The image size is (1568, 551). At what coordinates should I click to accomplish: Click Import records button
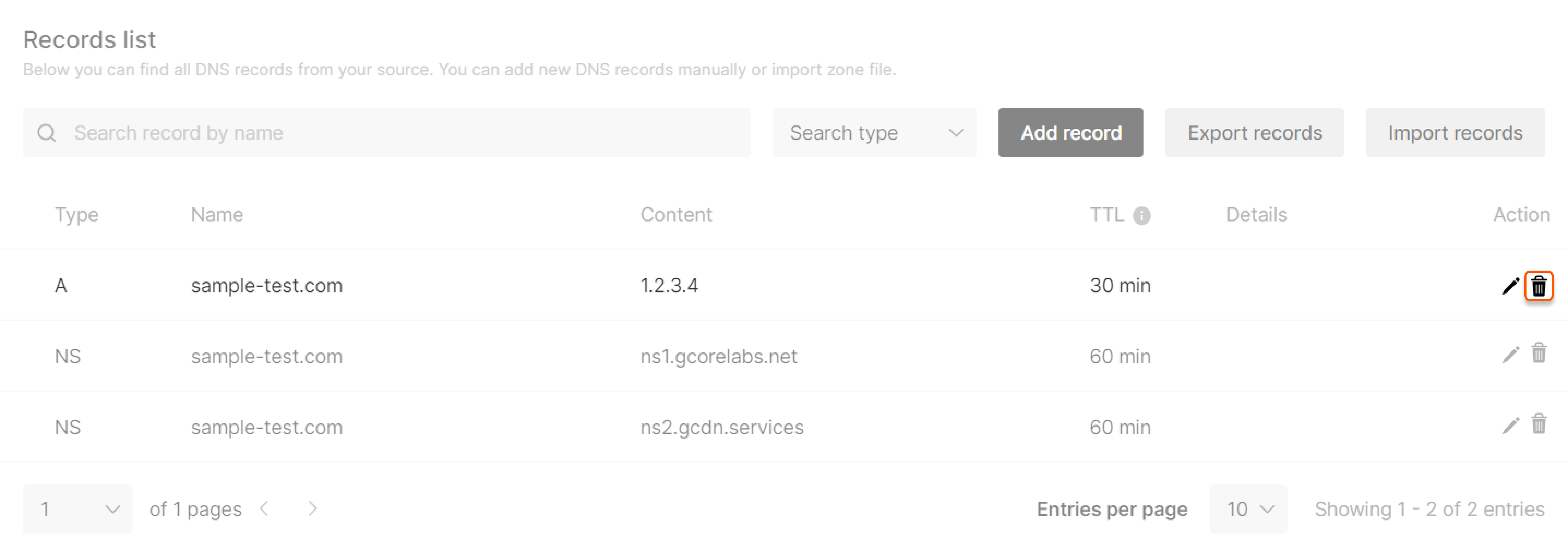pyautogui.click(x=1455, y=133)
